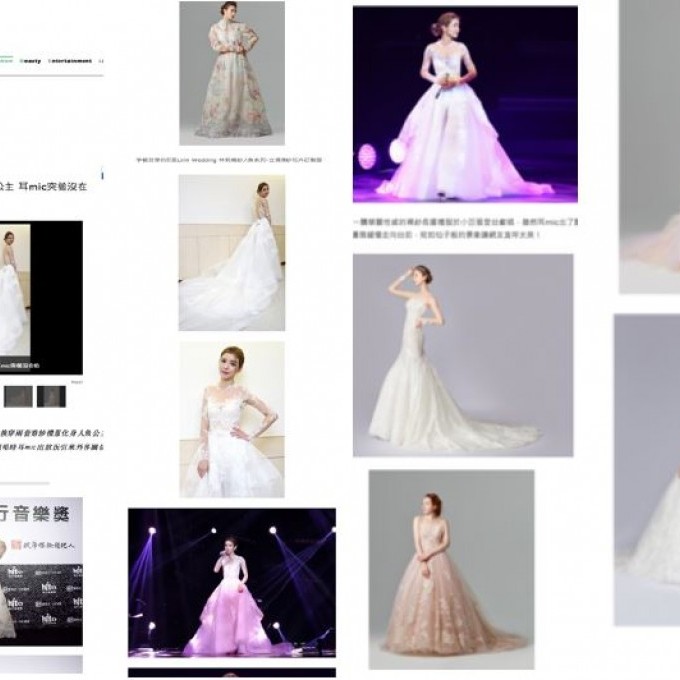Select the first small gallery thumbnail
Viewport: 680px width, 680px height.
point(18,396)
